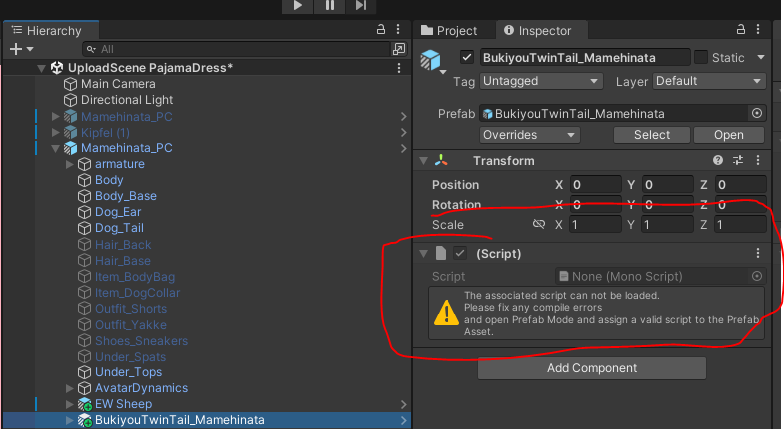Expand the armature object
784x429 pixels.
pyautogui.click(x=70, y=164)
